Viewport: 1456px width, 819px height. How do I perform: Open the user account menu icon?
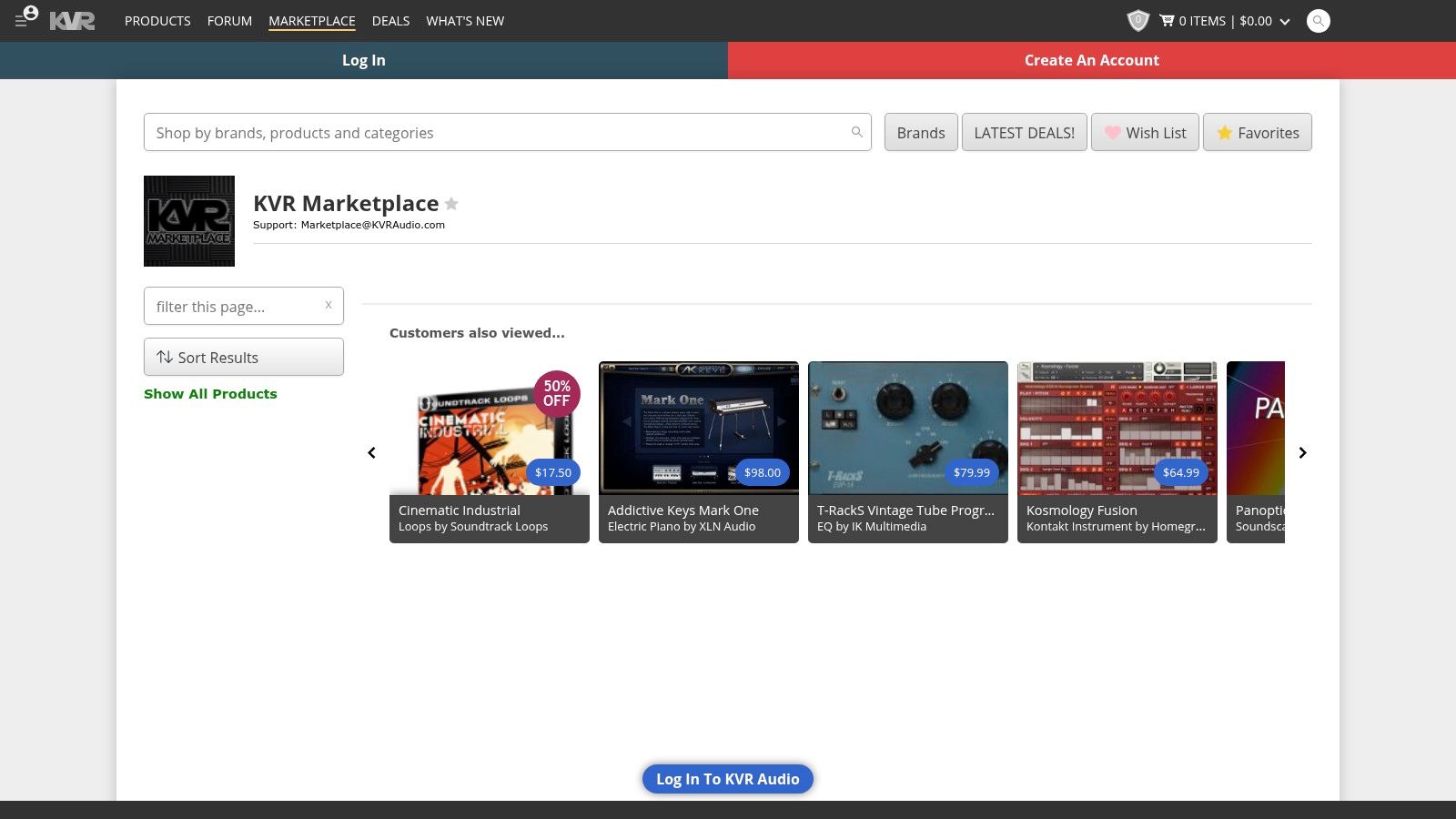coord(26,17)
